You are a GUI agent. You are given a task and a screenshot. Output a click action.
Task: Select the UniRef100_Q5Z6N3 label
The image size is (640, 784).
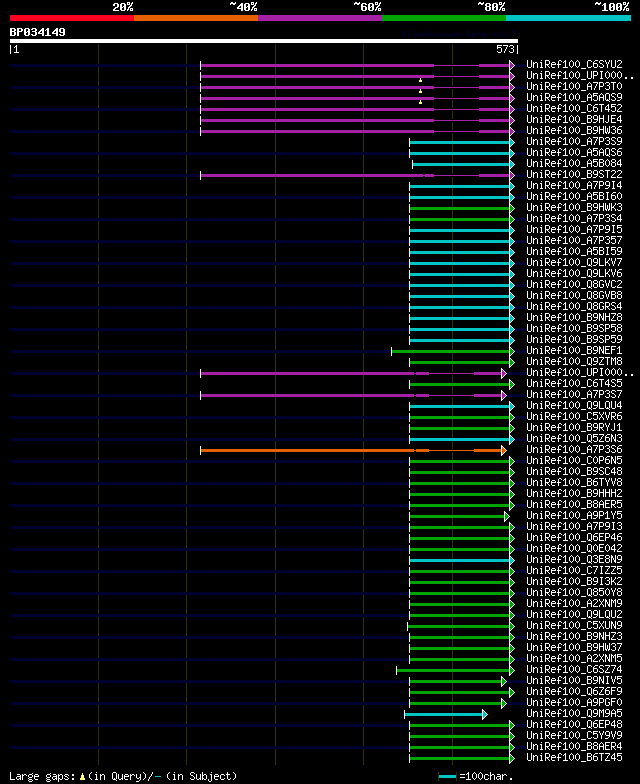tap(574, 438)
